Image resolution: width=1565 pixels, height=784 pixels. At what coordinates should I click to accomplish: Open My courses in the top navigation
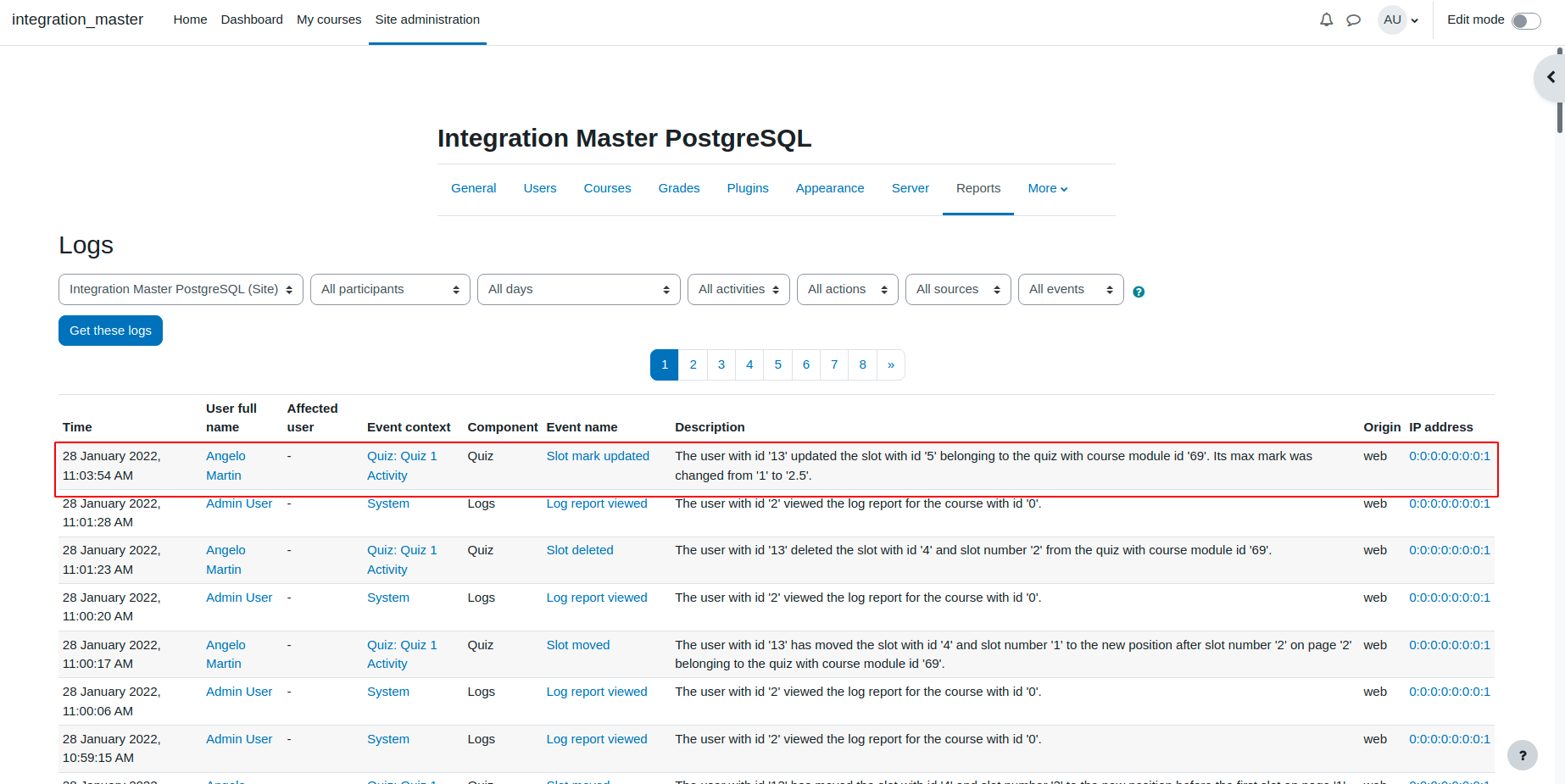click(329, 19)
